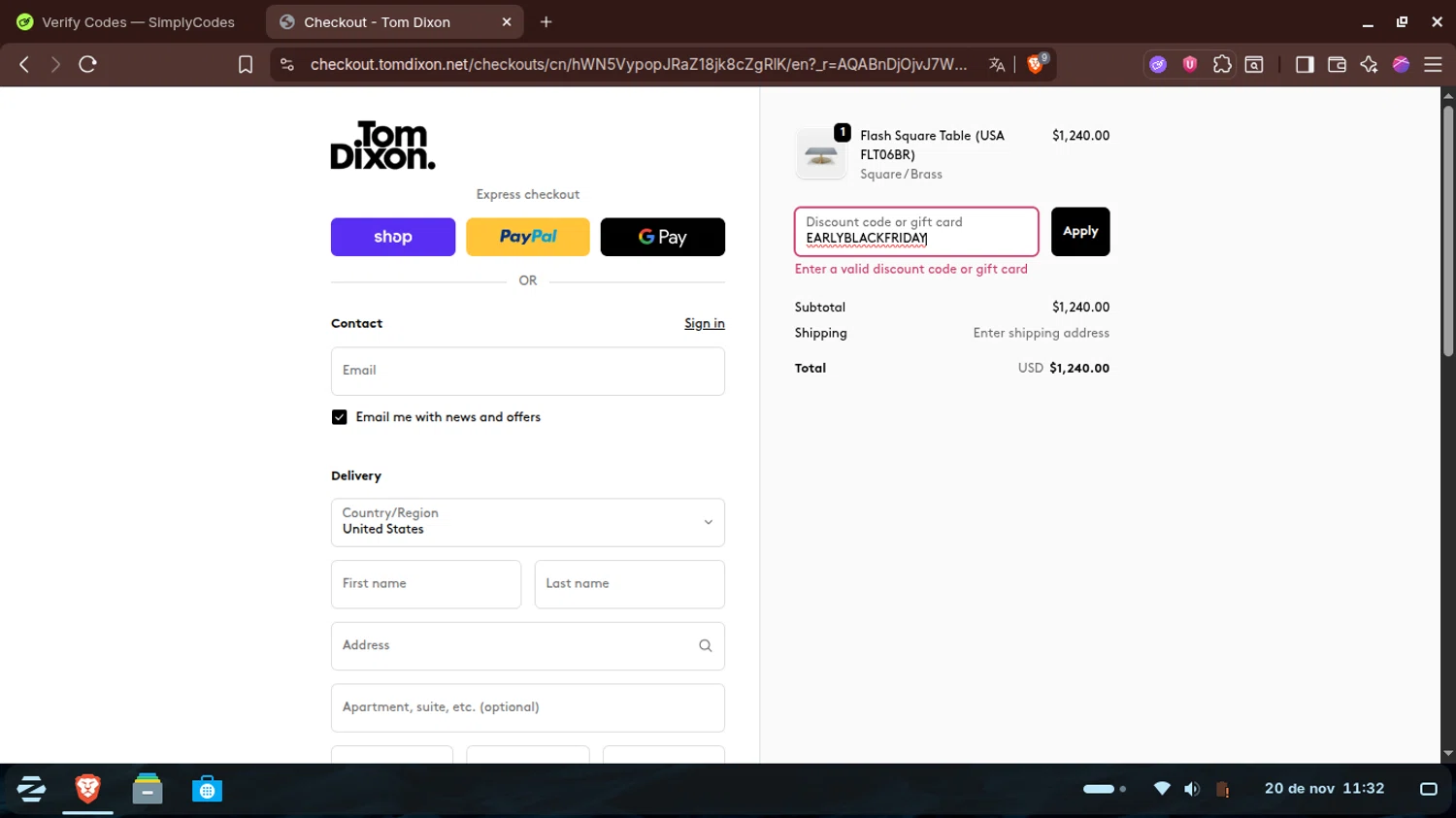Click the show desktop icon in taskbar
Image resolution: width=1456 pixels, height=818 pixels.
1429,789
